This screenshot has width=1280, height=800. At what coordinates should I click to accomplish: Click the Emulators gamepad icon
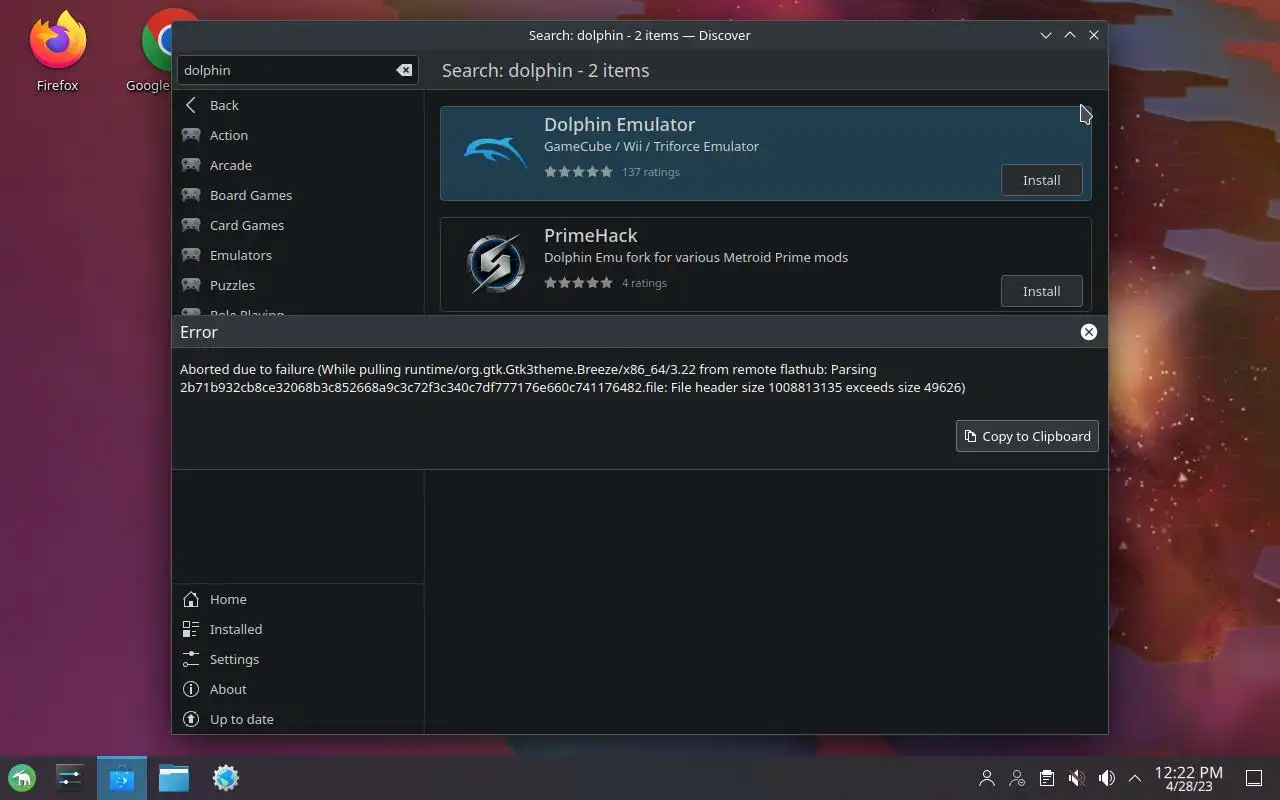(x=191, y=255)
